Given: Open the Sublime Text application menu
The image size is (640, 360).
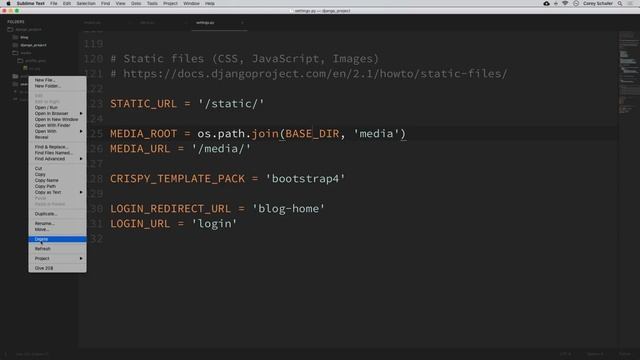Looking at the screenshot, I should click(31, 3).
